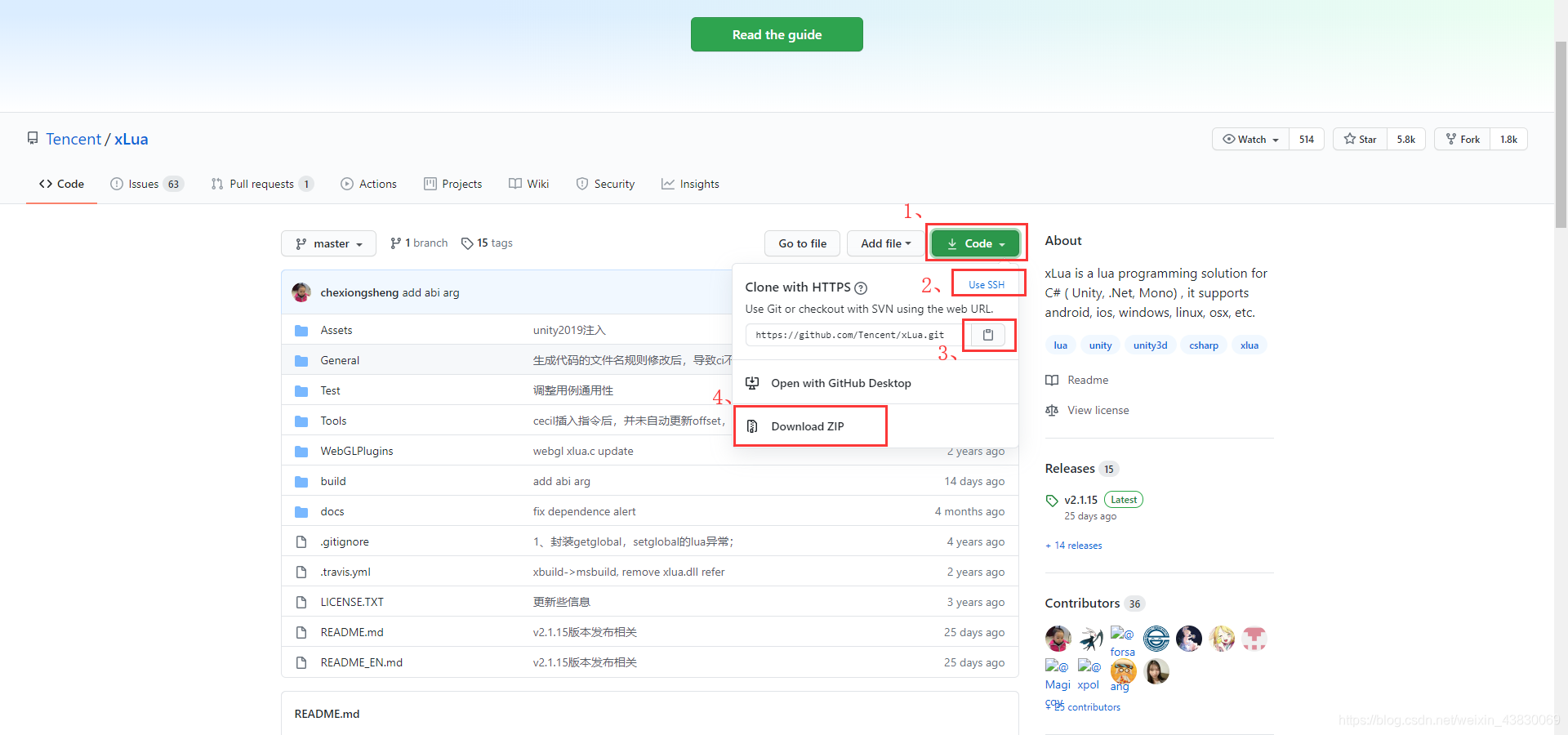Viewport: 1568px width, 735px height.
Task: Click the GitHub Desktop icon in clone menu
Action: (x=752, y=383)
